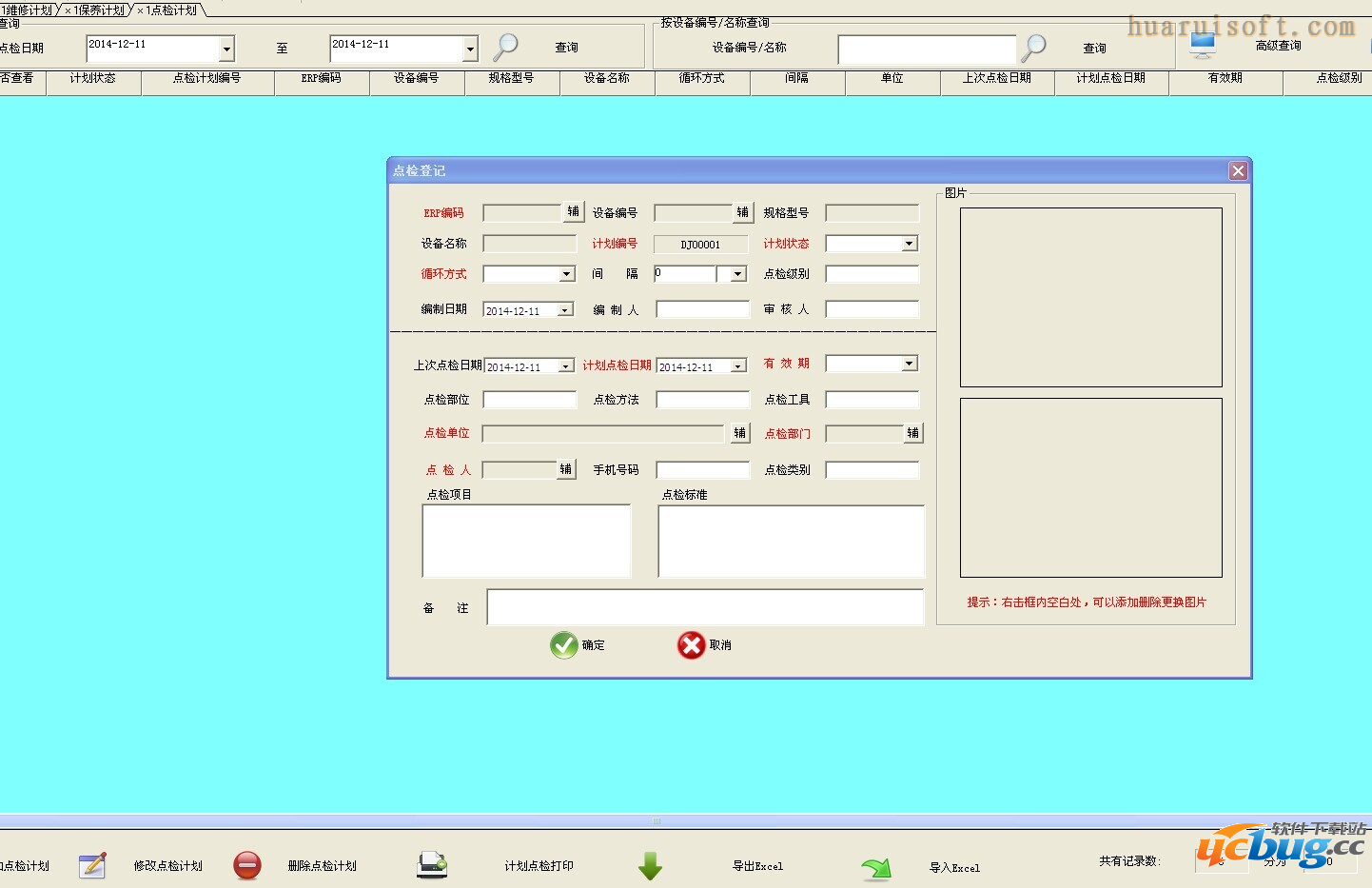Click the 编制人 input field

703,309
